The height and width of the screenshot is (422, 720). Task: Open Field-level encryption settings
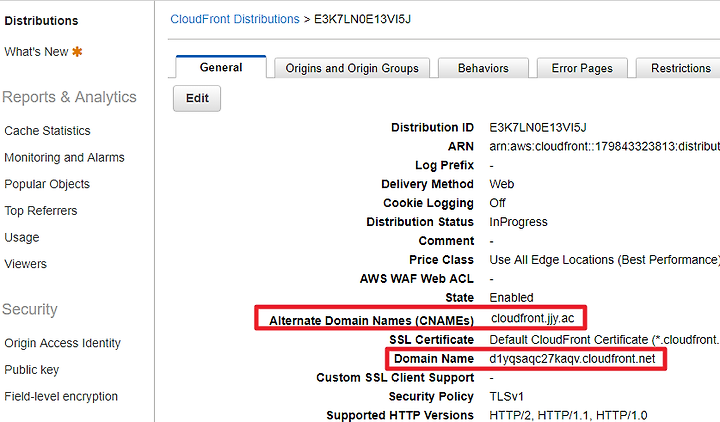(x=61, y=396)
